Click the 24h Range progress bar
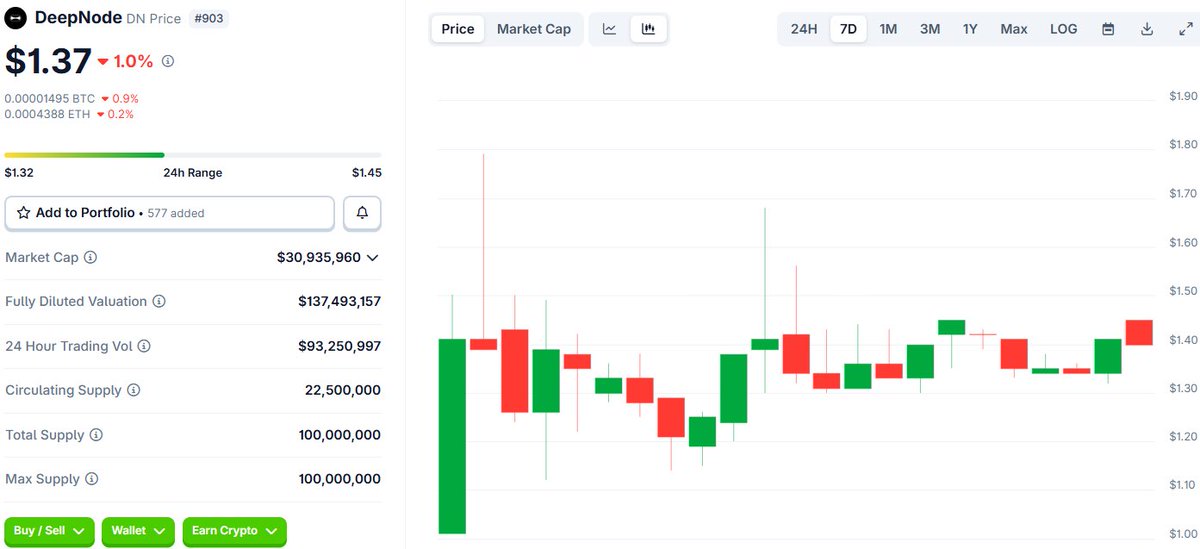 193,155
